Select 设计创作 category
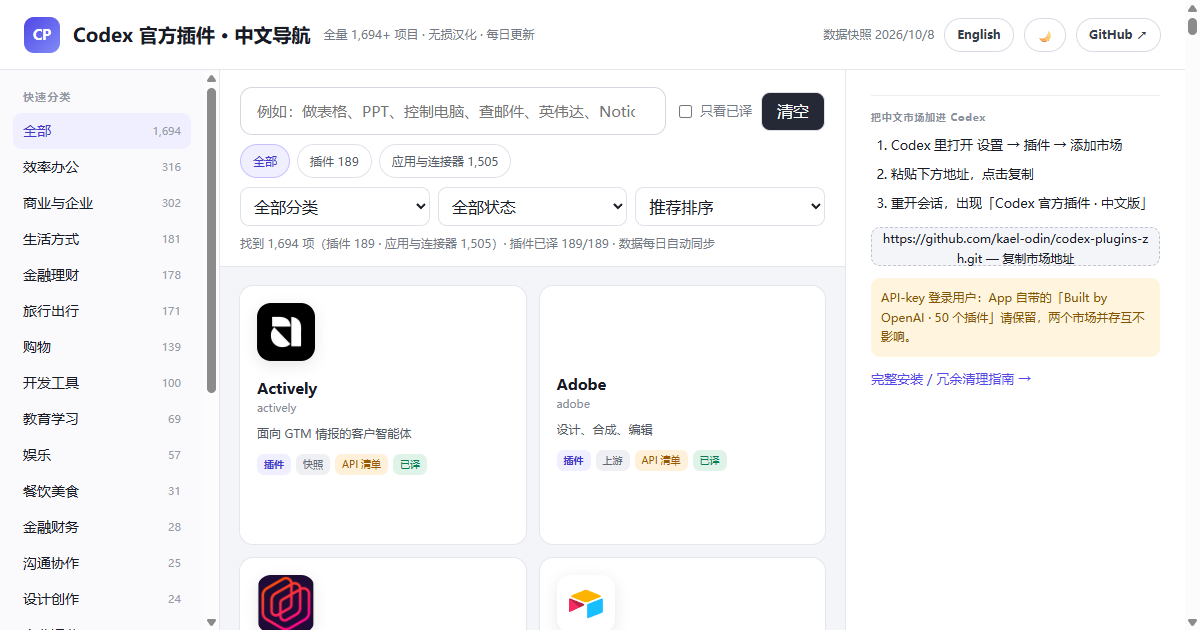This screenshot has width=1200, height=630. [x=102, y=599]
